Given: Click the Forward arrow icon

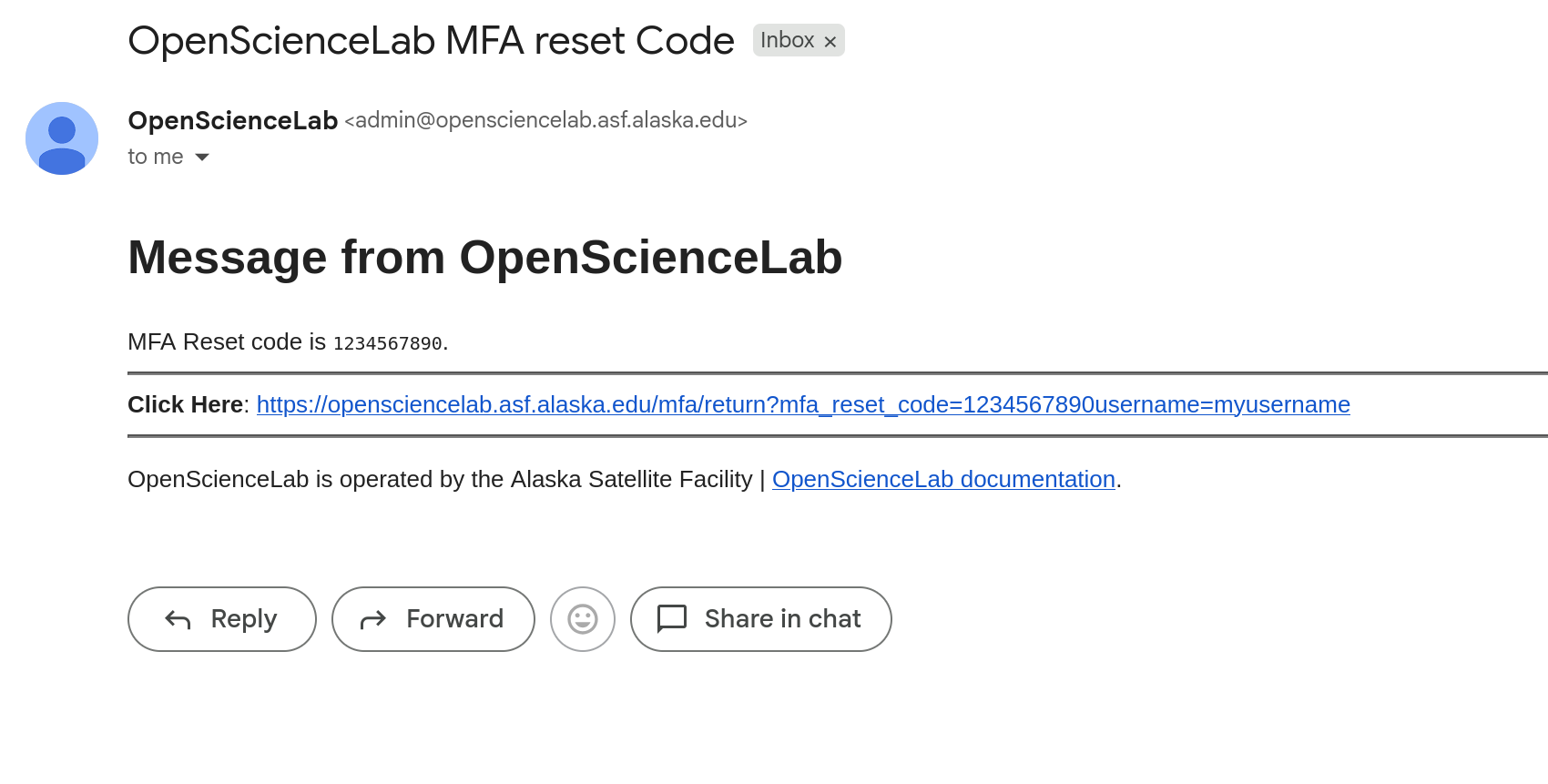Looking at the screenshot, I should (x=373, y=620).
